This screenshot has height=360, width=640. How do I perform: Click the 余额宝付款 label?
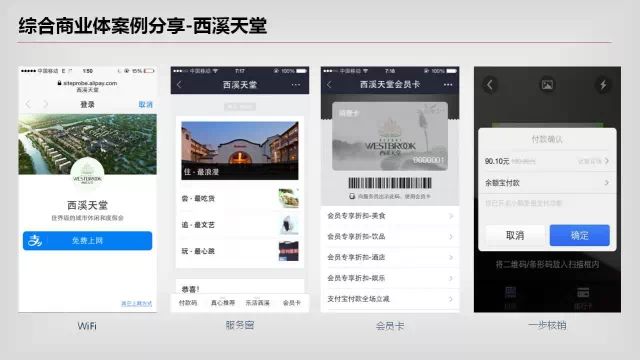coord(502,183)
